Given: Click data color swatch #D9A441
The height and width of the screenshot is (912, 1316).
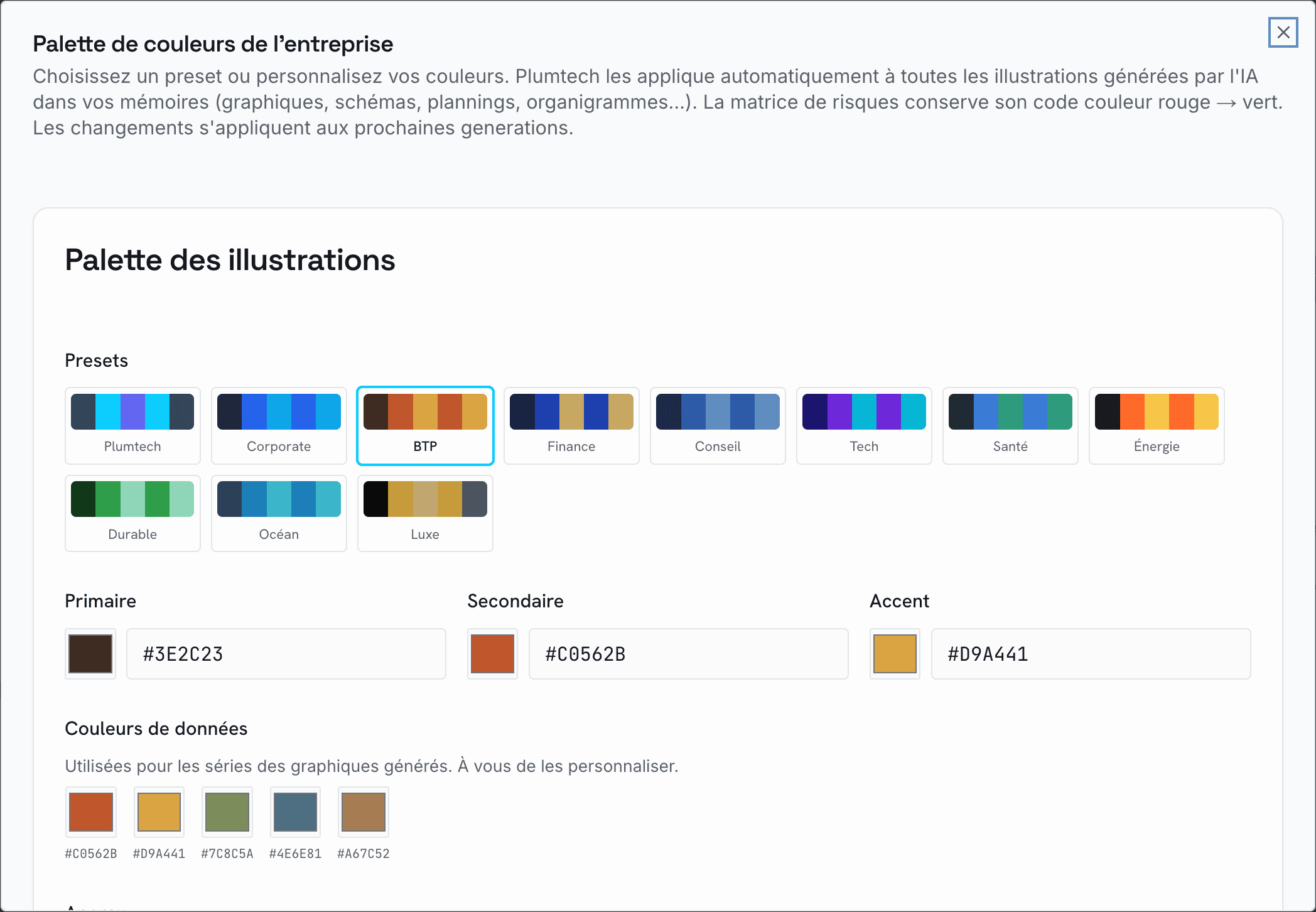Looking at the screenshot, I should [159, 812].
